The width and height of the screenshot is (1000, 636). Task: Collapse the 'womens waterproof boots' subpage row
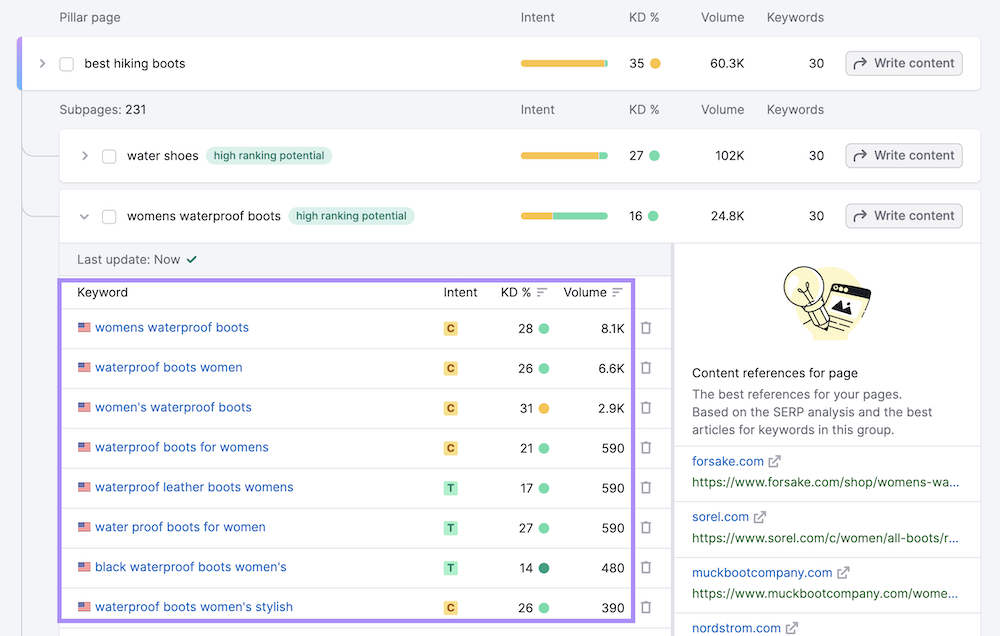click(84, 216)
